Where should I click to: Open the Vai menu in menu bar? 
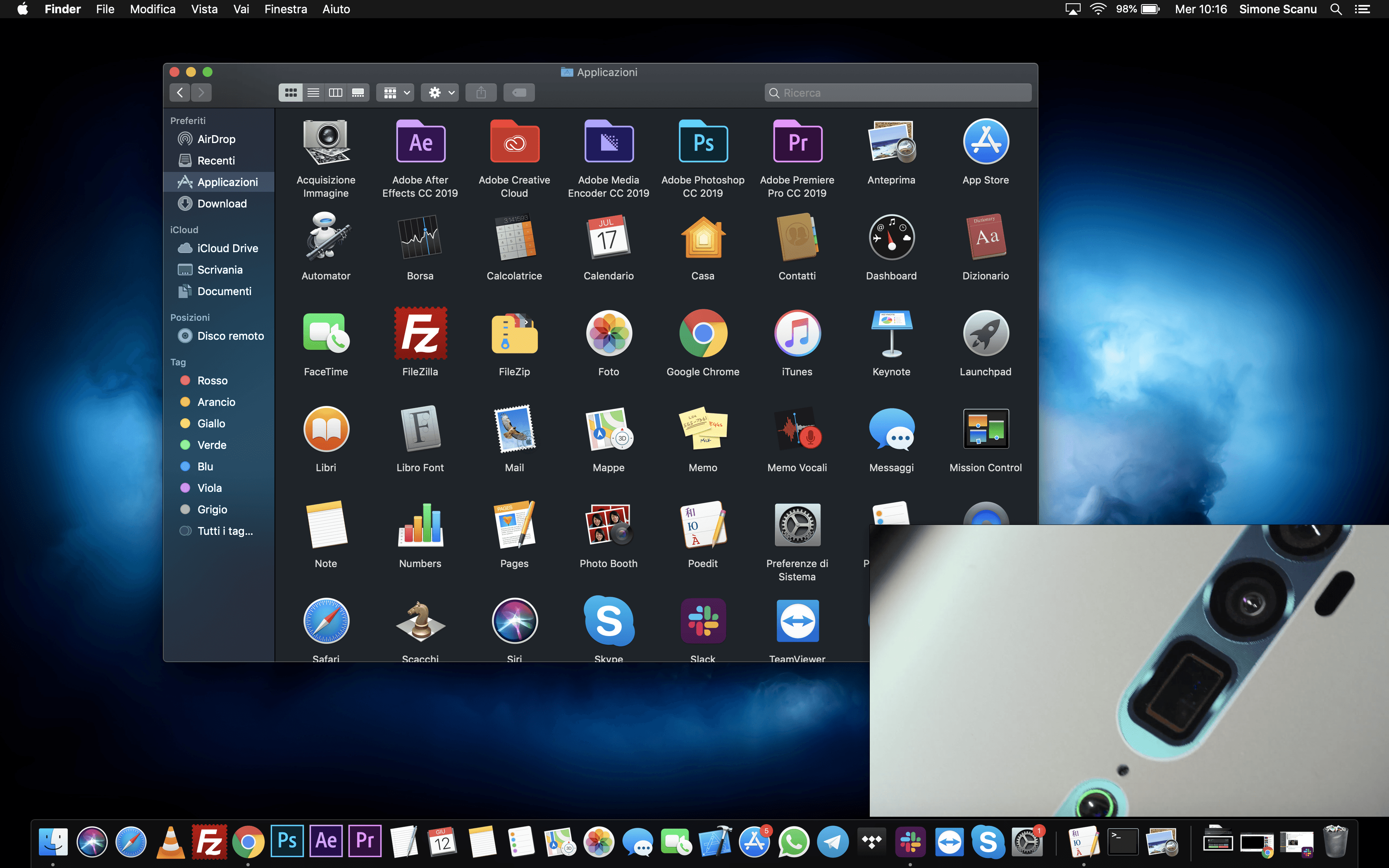[241, 9]
